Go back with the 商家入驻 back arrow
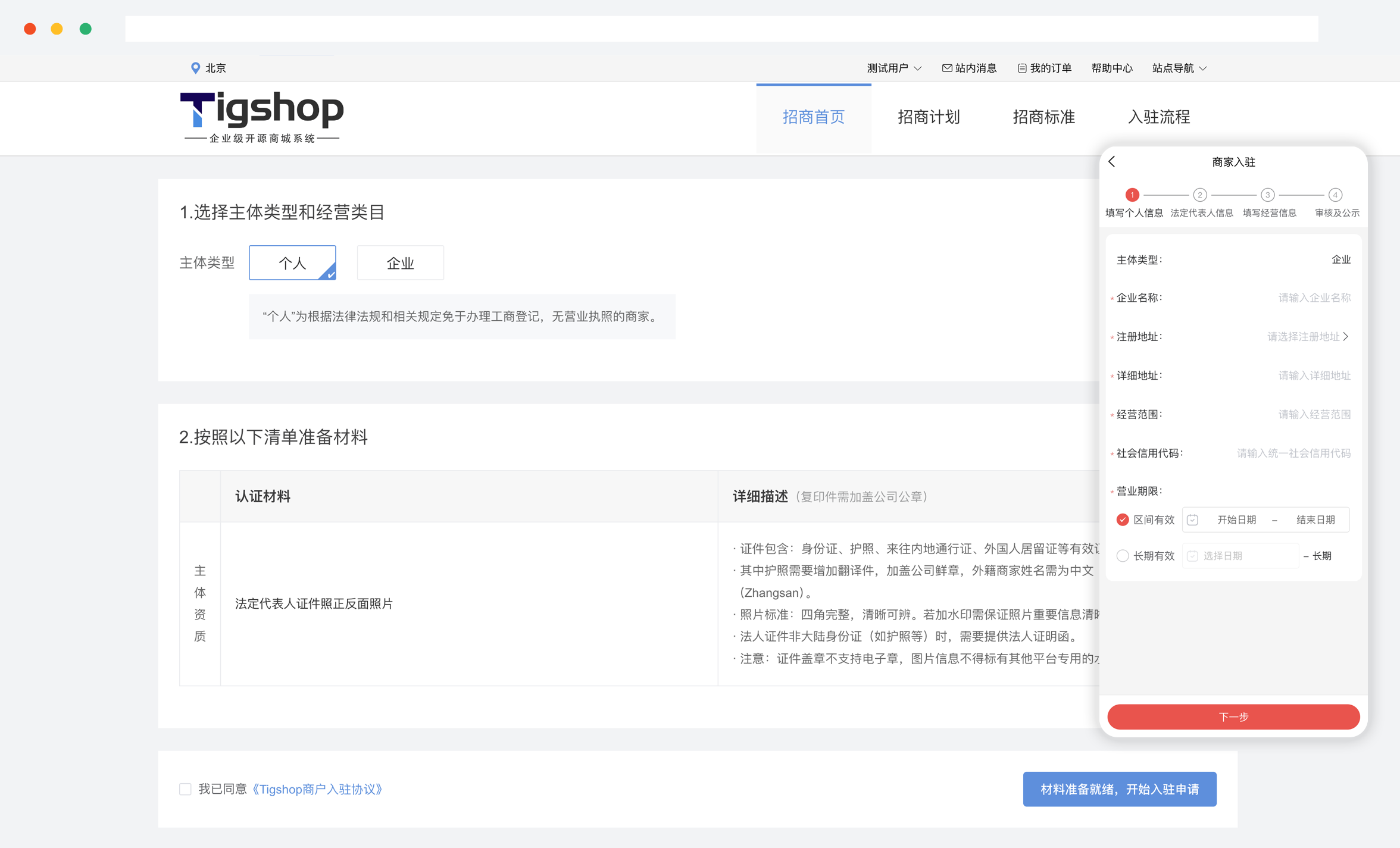This screenshot has height=848, width=1400. click(1112, 161)
